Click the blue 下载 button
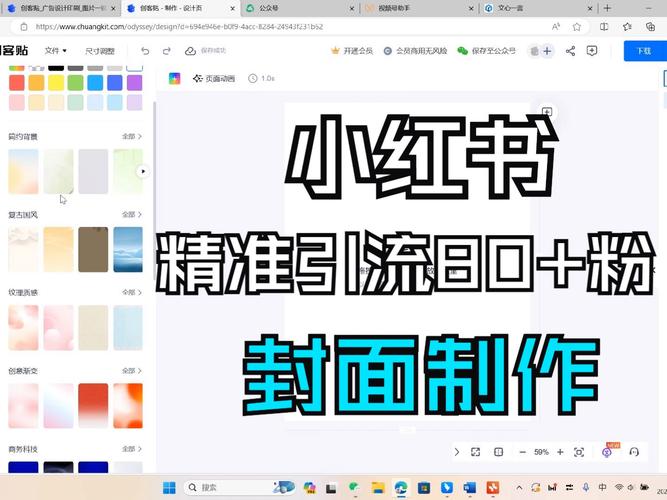 [x=644, y=51]
